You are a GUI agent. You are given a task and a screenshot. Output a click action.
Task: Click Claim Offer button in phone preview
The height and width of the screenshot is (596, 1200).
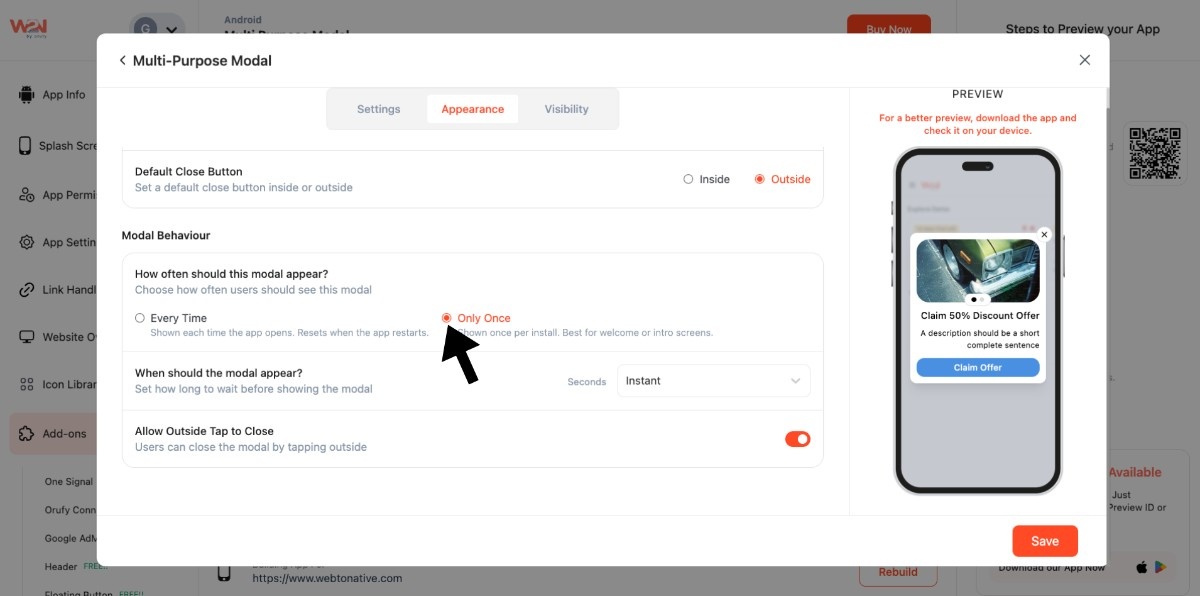coord(977,368)
